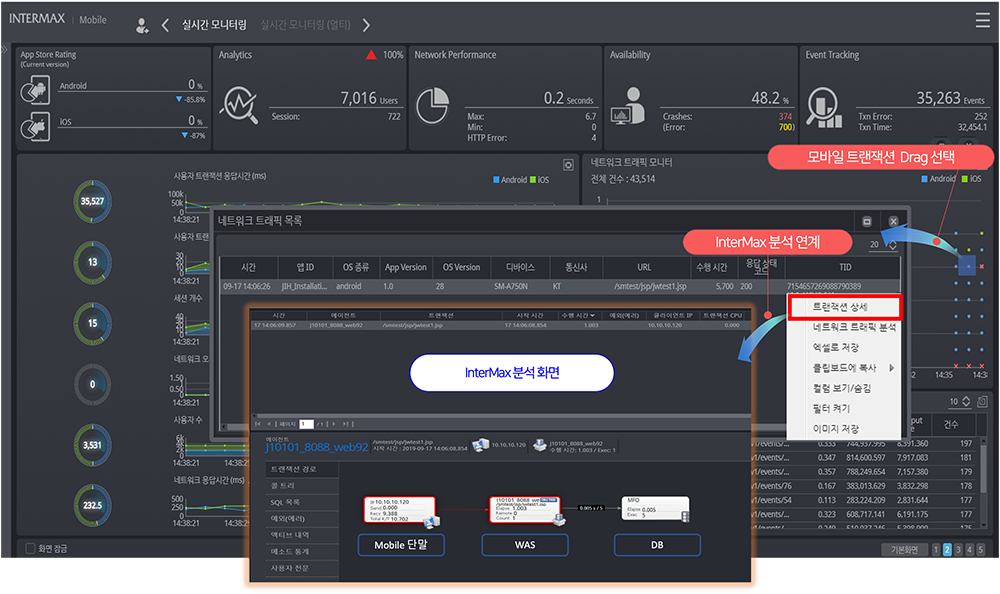Image resolution: width=1000 pixels, height=594 pixels.
Task: Click the 232.5 circular gauge
Action: click(92, 505)
